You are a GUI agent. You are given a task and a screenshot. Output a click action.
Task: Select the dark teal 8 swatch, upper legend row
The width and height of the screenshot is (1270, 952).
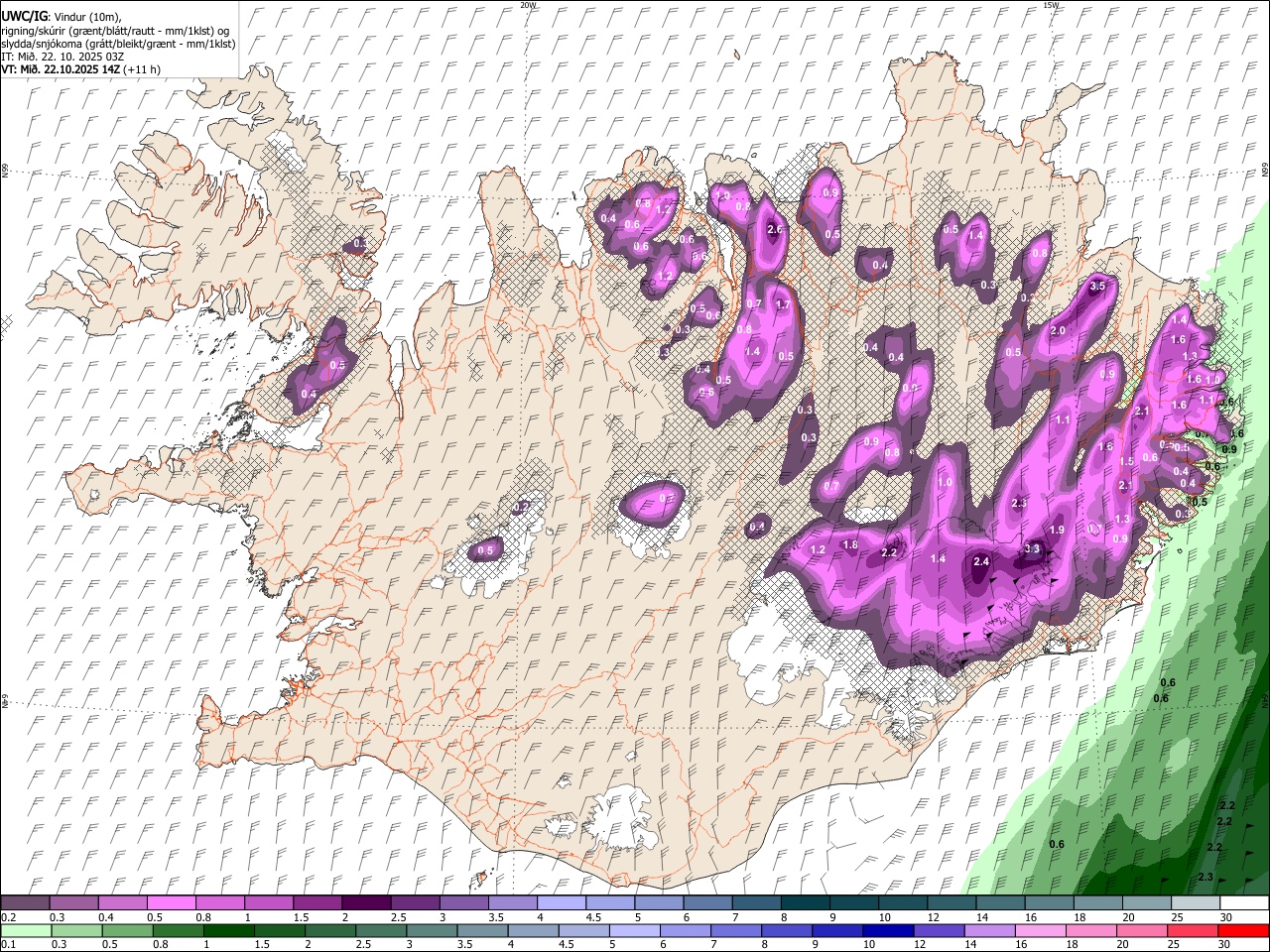click(x=805, y=902)
